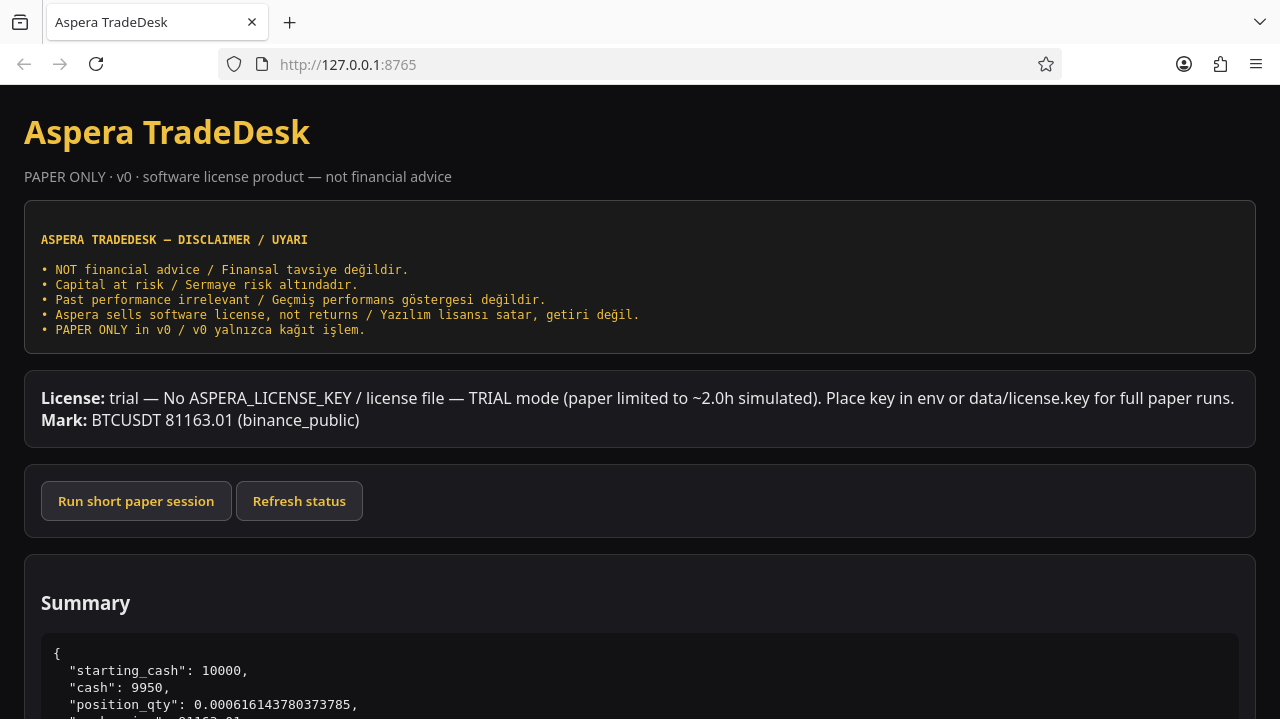1280x719 pixels.
Task: Open the Firefox account icon
Action: (x=1184, y=64)
